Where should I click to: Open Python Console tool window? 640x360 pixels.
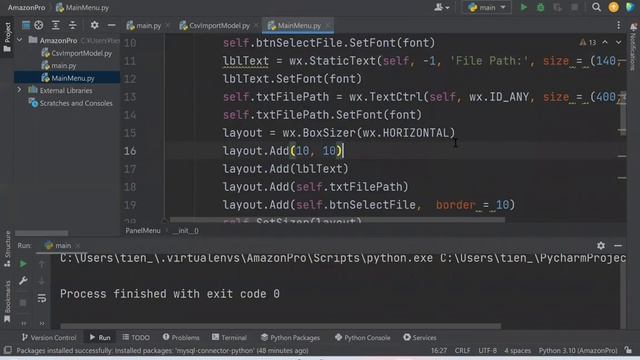(362, 338)
